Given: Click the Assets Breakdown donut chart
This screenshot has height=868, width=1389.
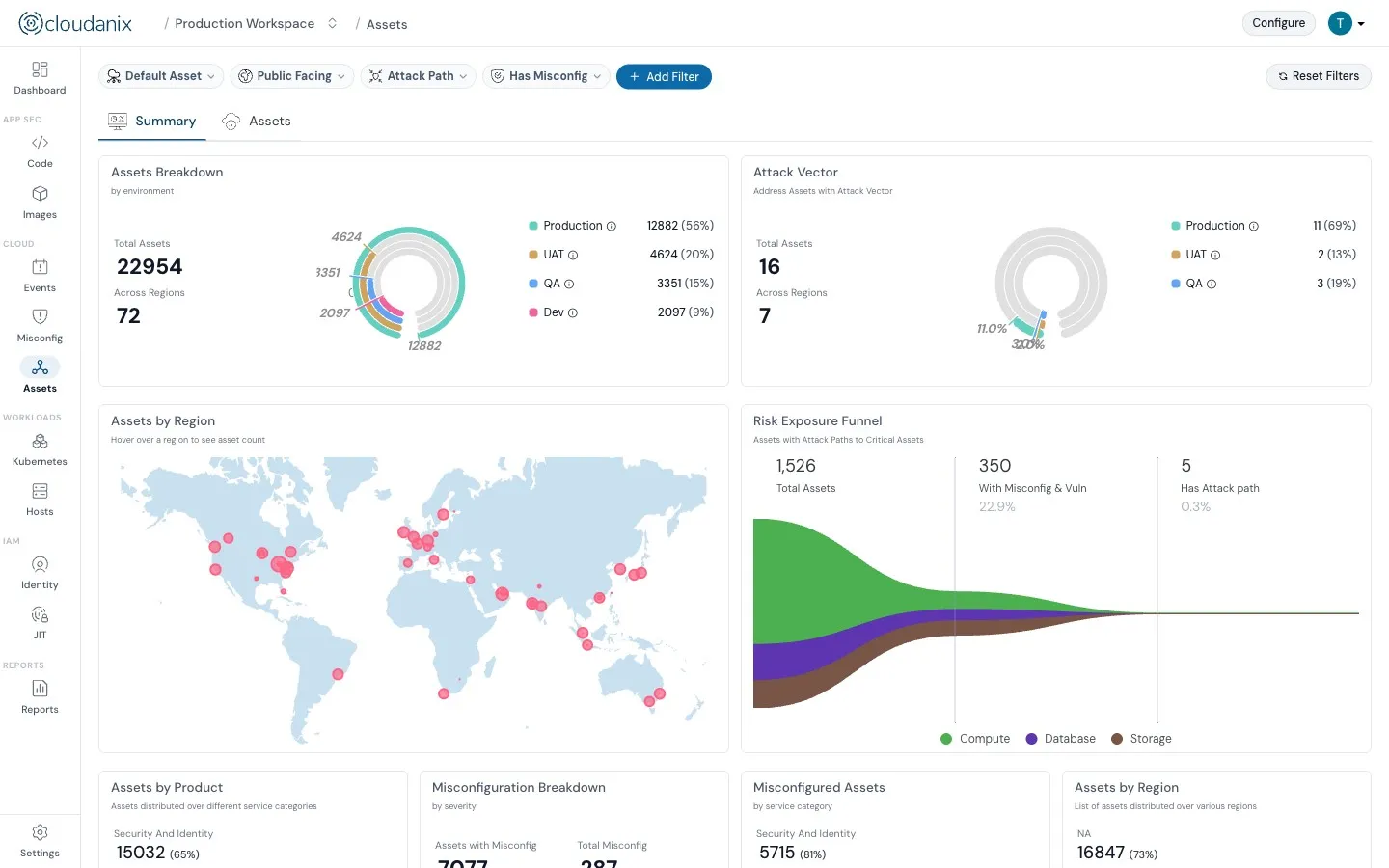Looking at the screenshot, I should pyautogui.click(x=409, y=283).
